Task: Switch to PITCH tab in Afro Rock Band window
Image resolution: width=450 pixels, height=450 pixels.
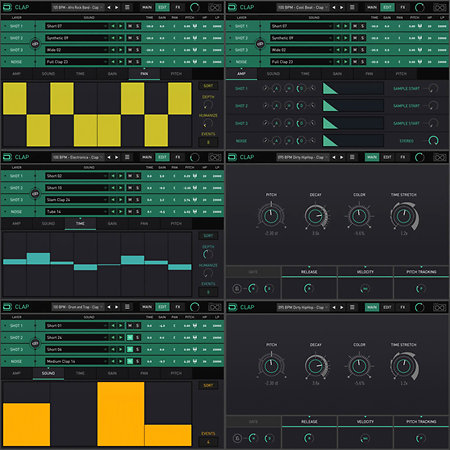Action: coord(176,74)
